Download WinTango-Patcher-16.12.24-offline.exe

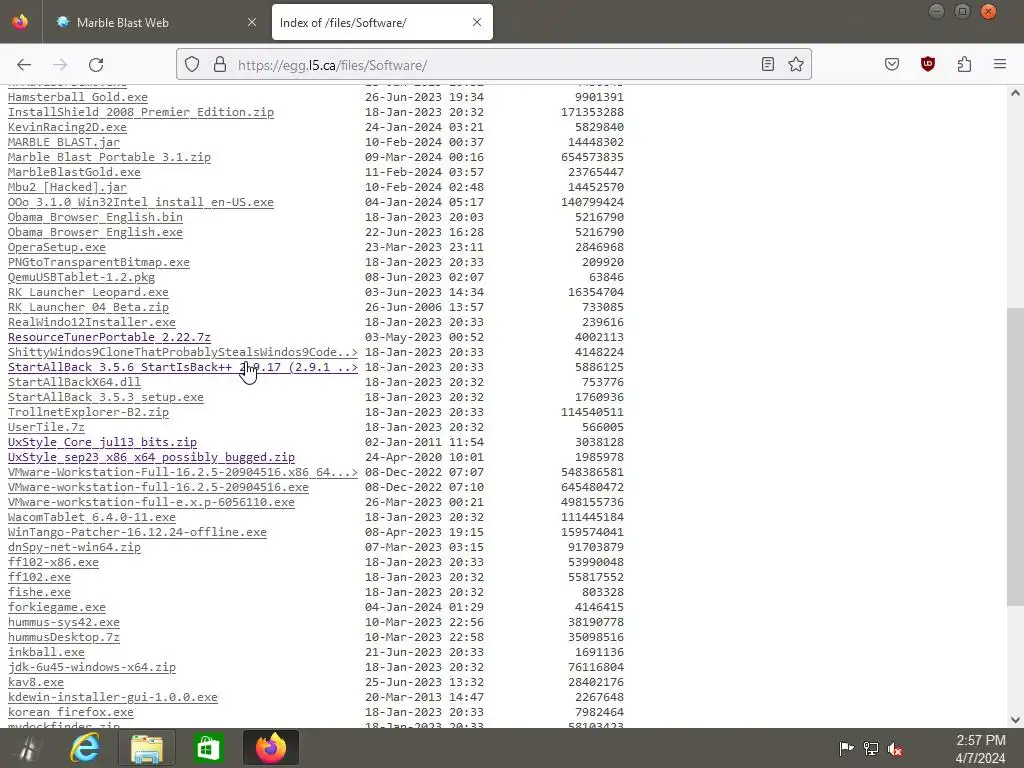click(137, 533)
